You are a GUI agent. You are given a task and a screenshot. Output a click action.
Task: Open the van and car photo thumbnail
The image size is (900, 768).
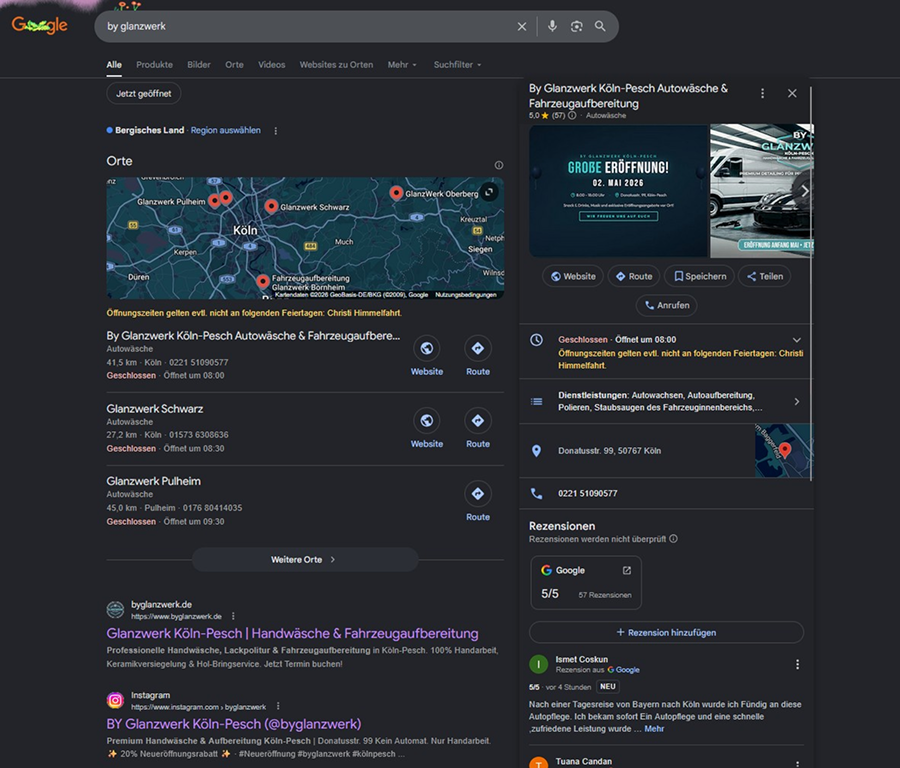(762, 191)
